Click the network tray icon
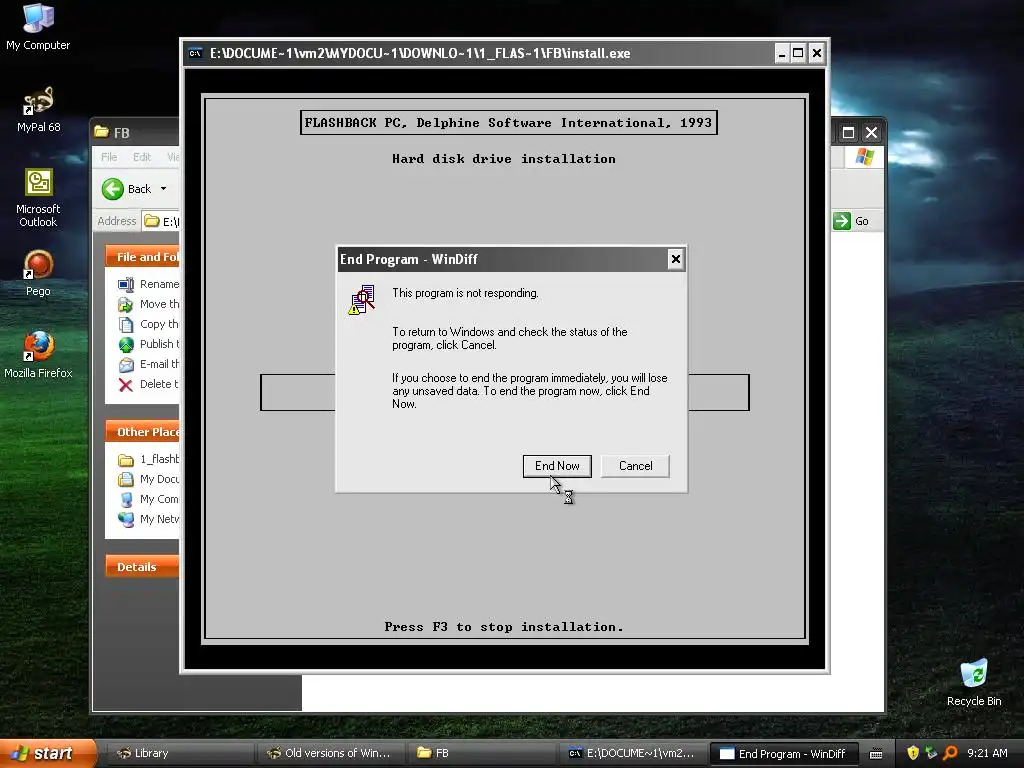 [x=931, y=753]
